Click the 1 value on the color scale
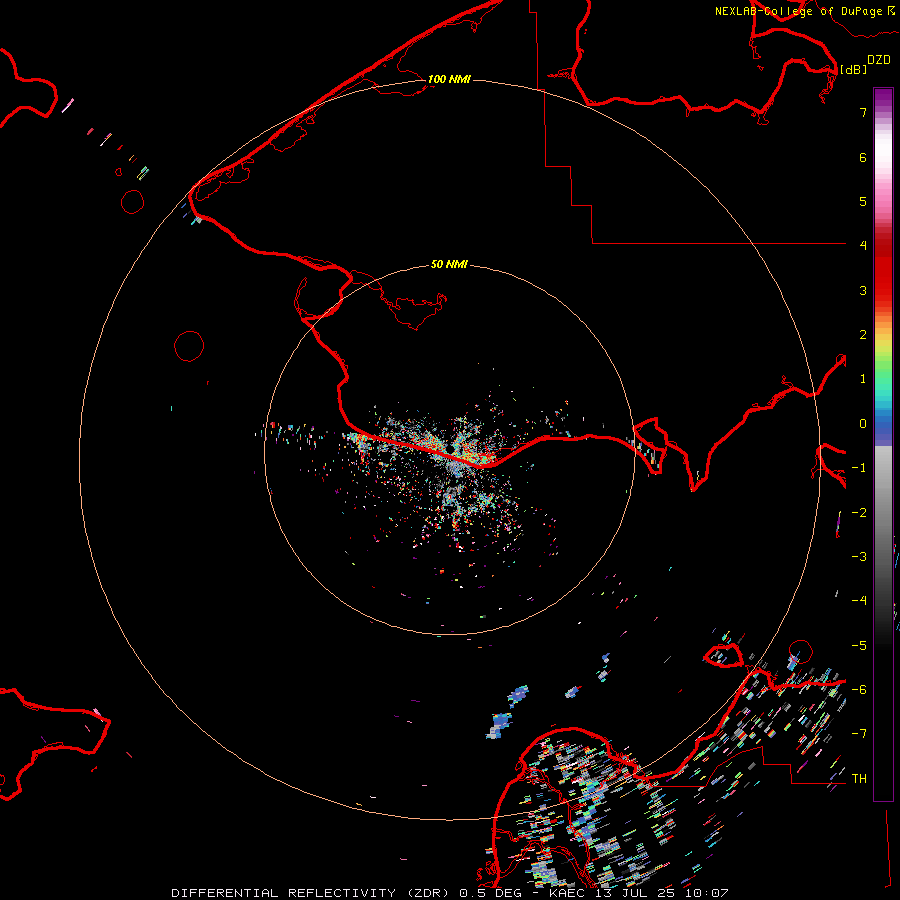Screen dimensions: 900x900 pyautogui.click(x=863, y=379)
